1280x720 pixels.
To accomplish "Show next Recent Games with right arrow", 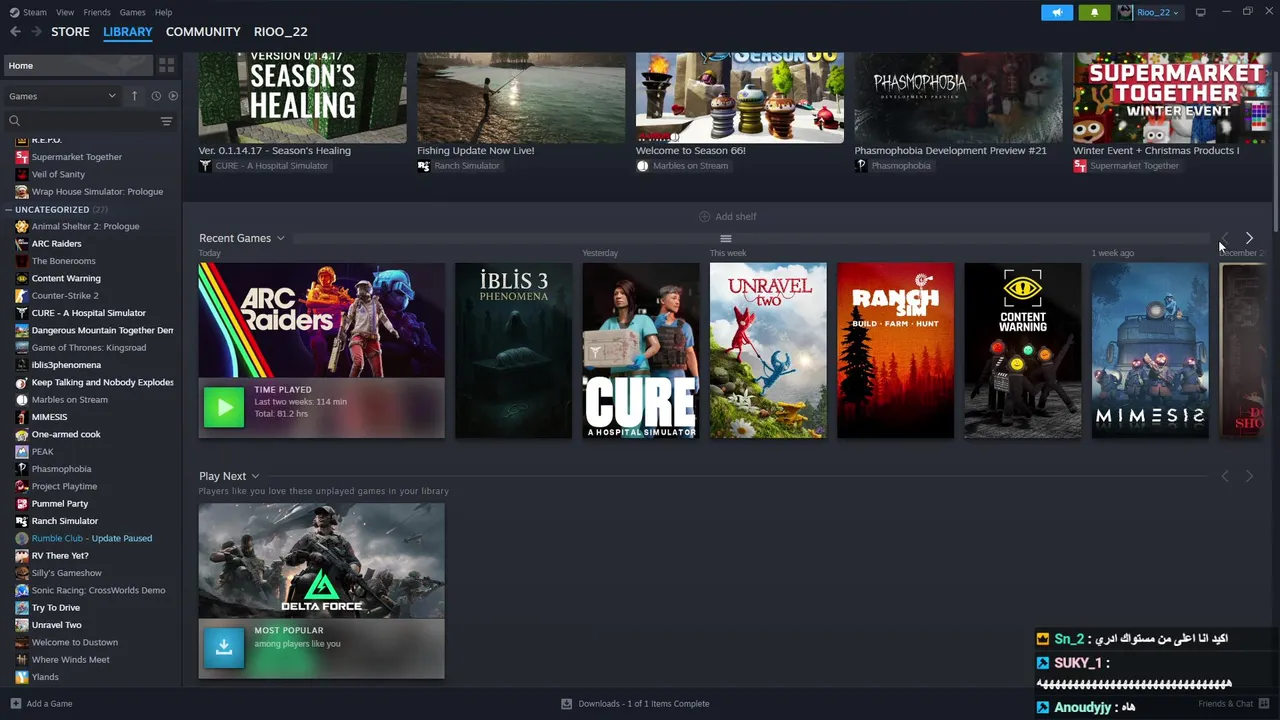I will coord(1249,238).
